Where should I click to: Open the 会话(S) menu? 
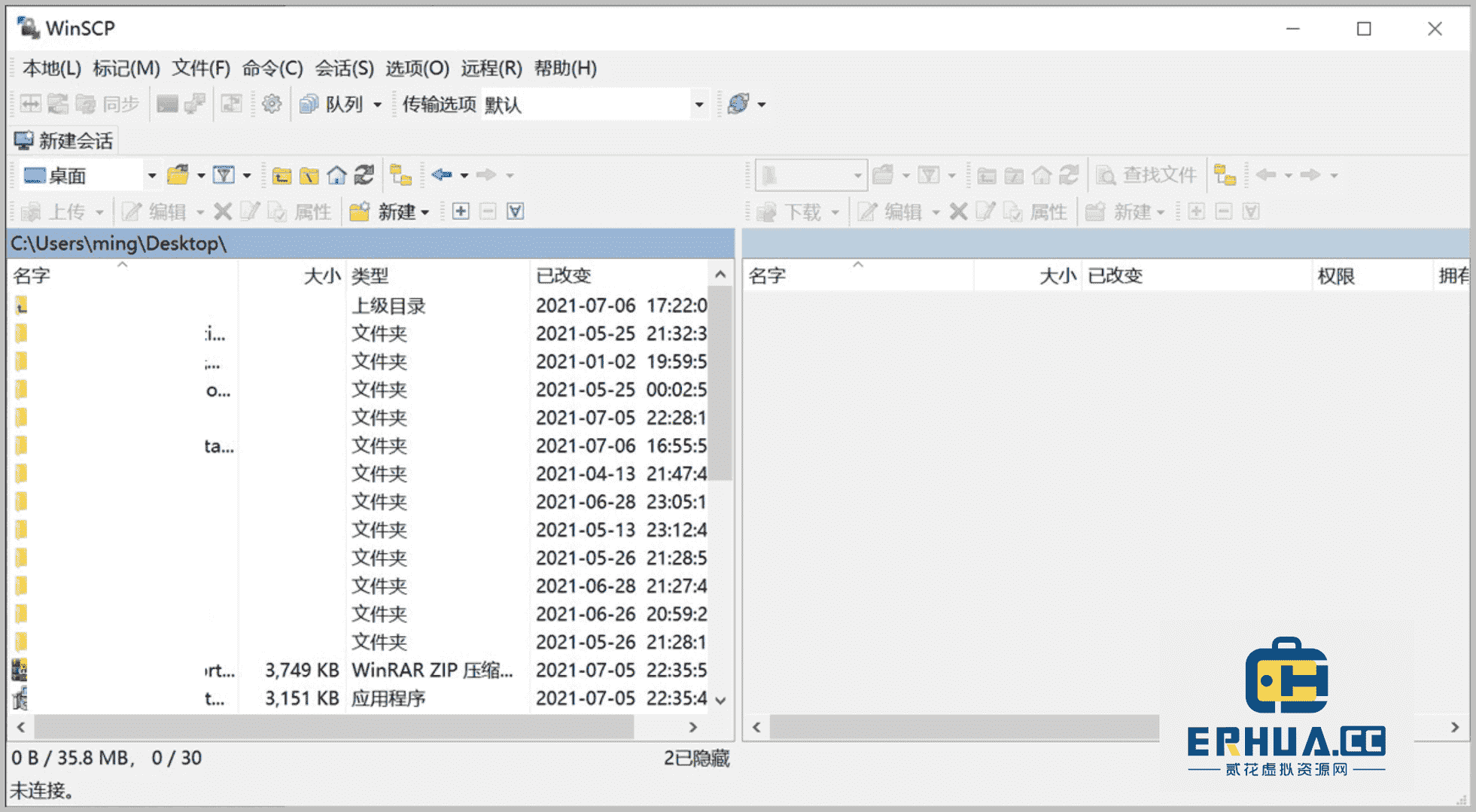pyautogui.click(x=344, y=68)
